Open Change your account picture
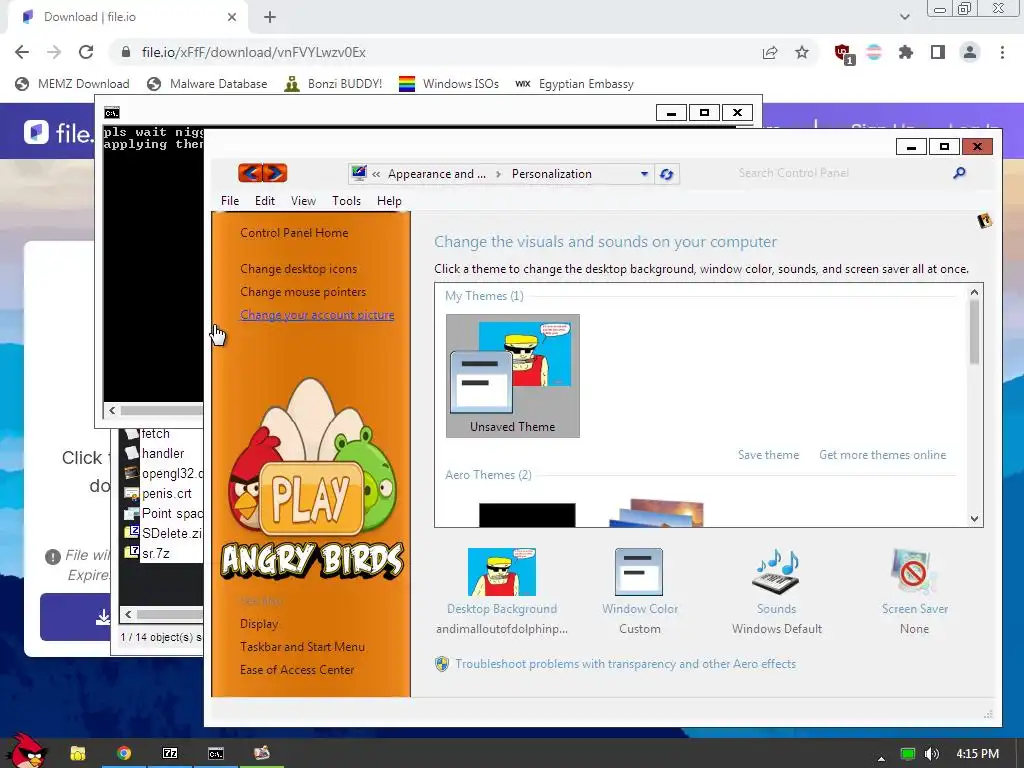Viewport: 1024px width, 768px height. coord(317,315)
